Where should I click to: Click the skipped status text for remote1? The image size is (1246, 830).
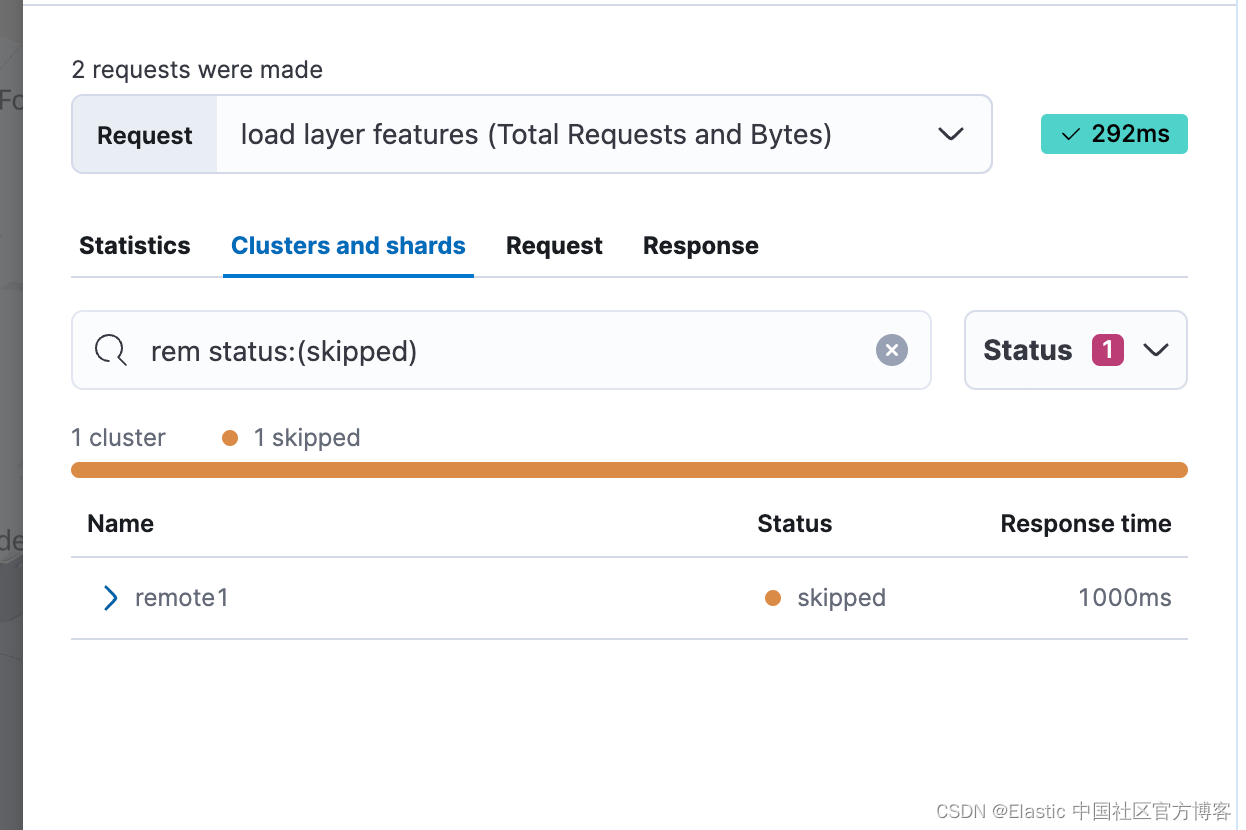click(x=840, y=597)
